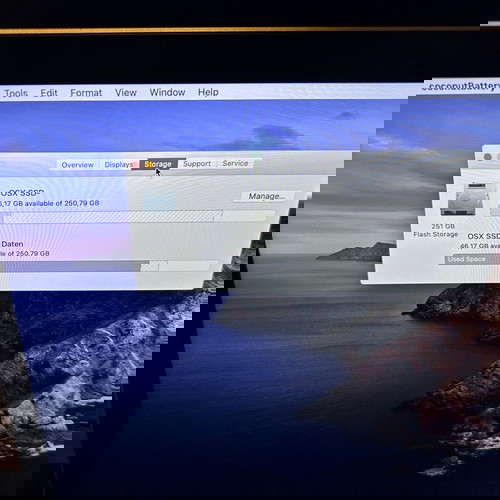This screenshot has height=500, width=500.
Task: Click the Manage... button
Action: (267, 196)
